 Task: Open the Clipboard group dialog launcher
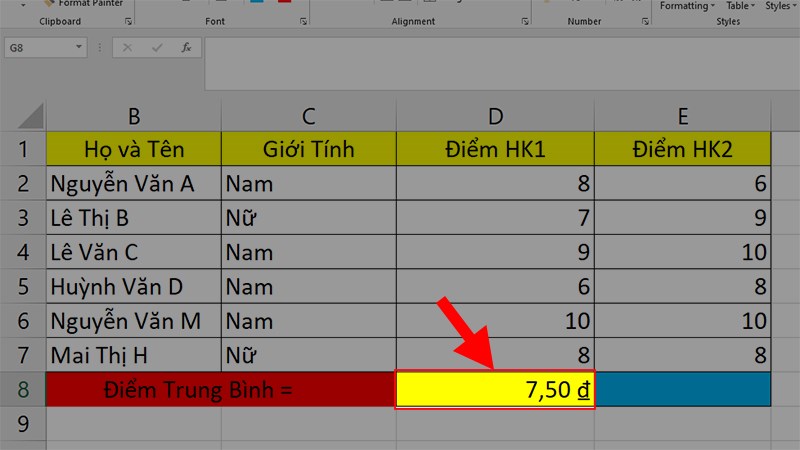coord(127,21)
